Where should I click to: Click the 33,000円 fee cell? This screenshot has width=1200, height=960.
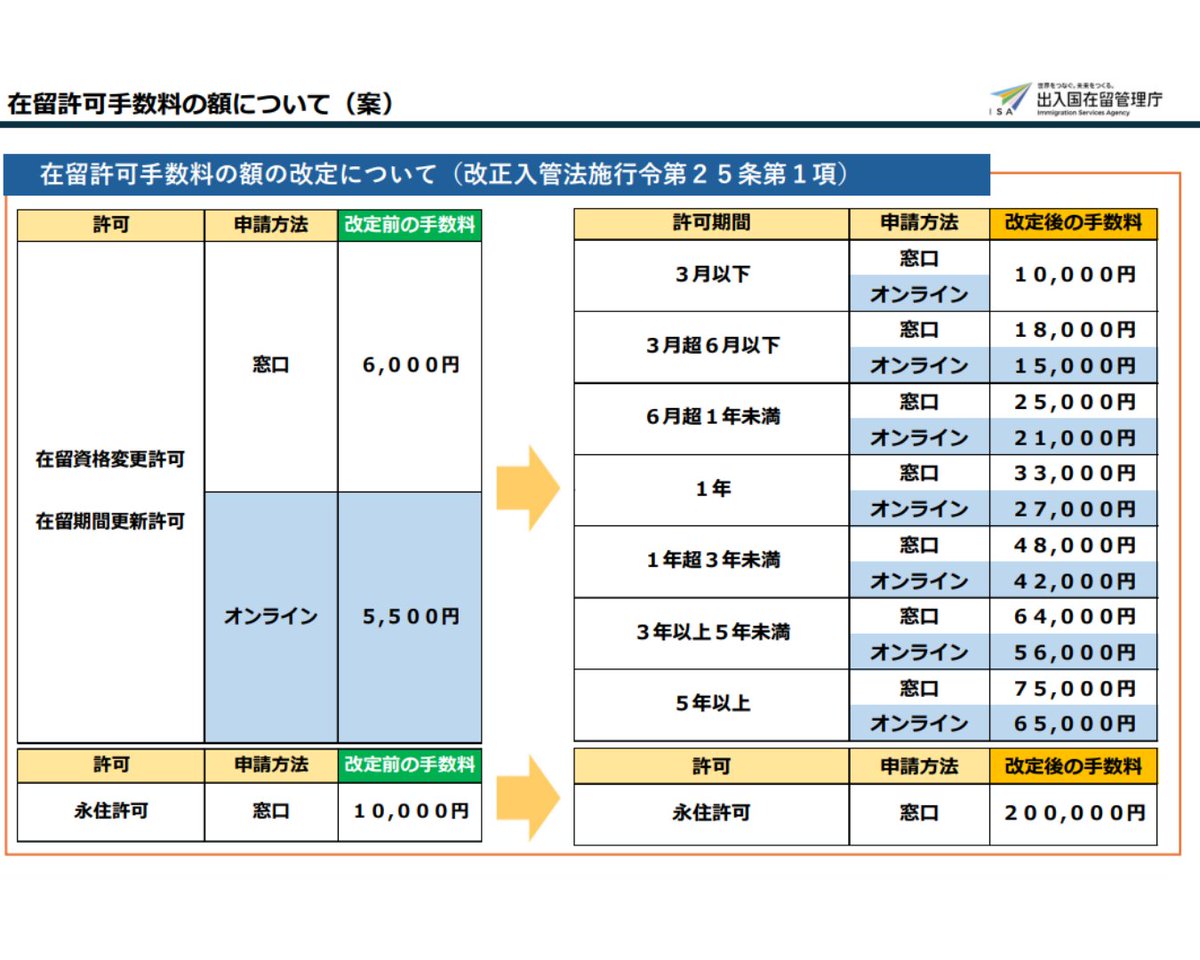click(1074, 473)
